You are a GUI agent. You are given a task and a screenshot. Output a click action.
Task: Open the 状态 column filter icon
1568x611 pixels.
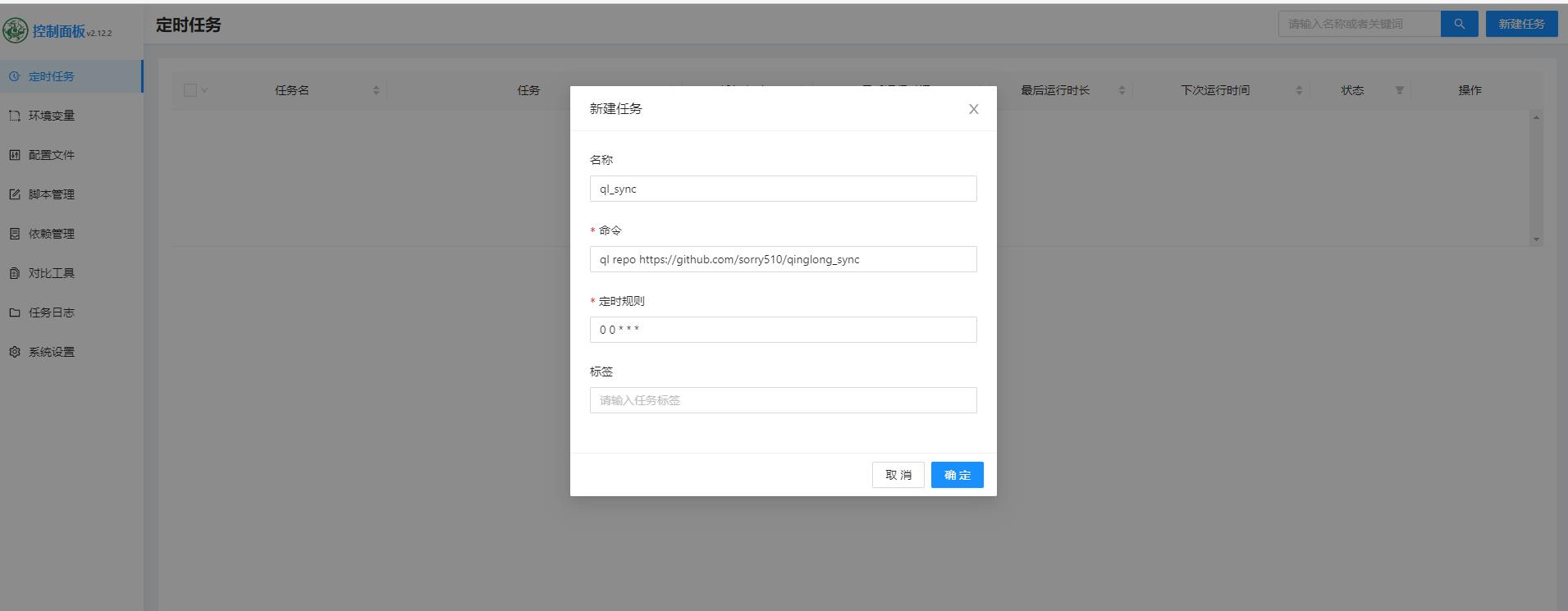(x=1400, y=90)
